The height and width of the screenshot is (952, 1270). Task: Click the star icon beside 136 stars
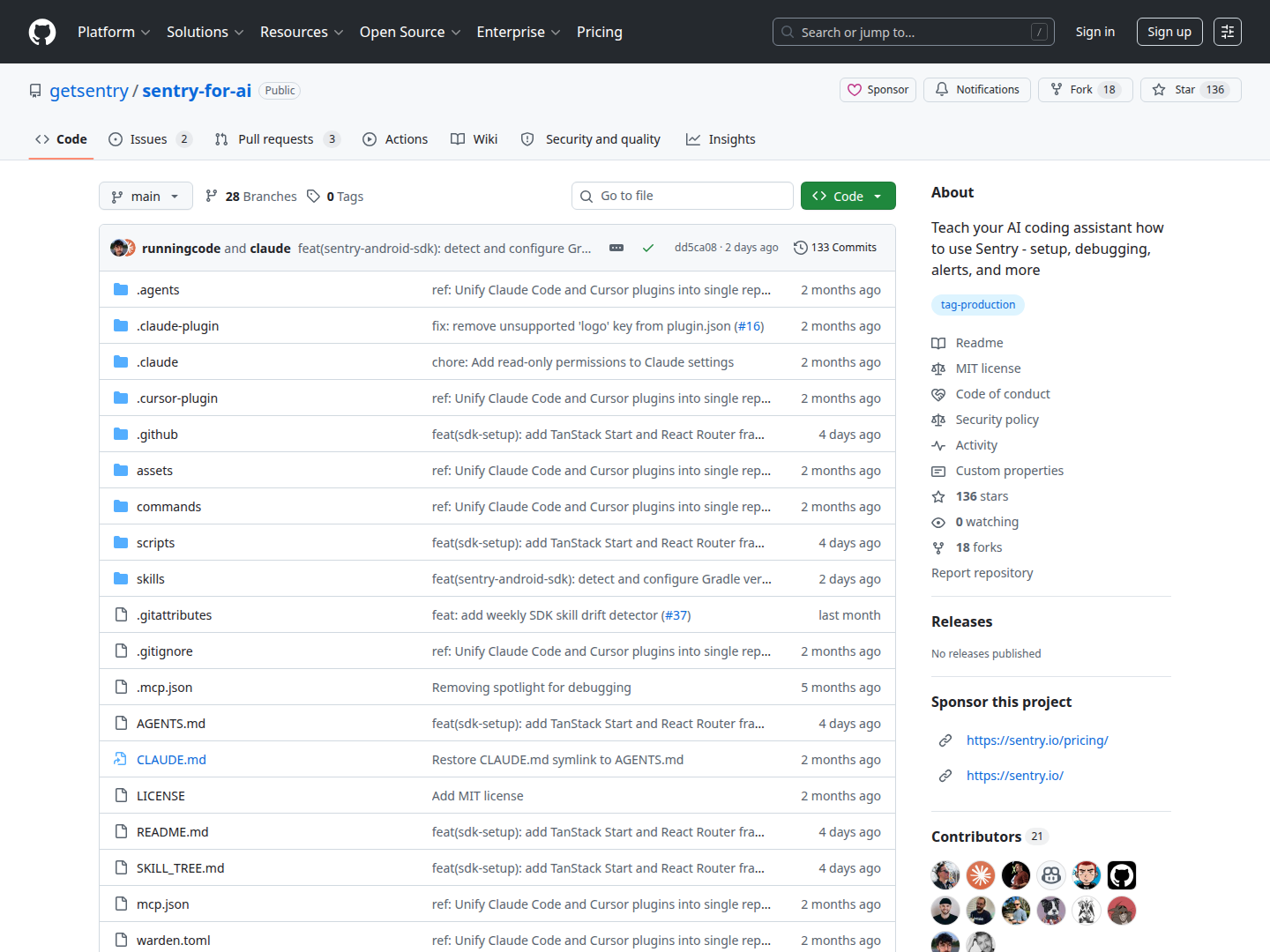938,496
